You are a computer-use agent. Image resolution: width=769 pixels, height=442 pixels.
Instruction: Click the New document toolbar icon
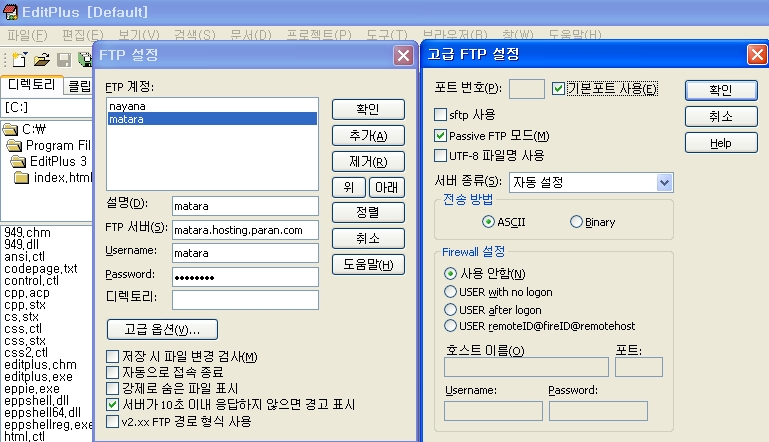(x=20, y=59)
